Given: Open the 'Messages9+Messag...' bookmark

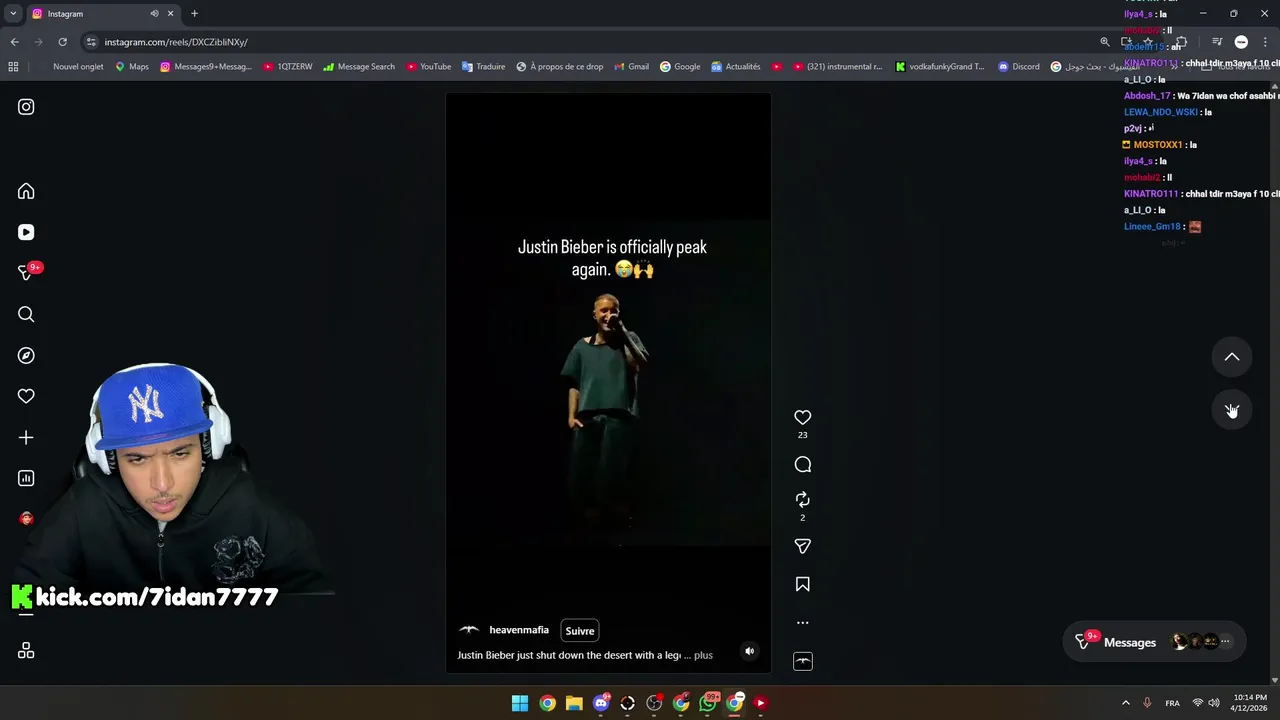Looking at the screenshot, I should tap(206, 67).
